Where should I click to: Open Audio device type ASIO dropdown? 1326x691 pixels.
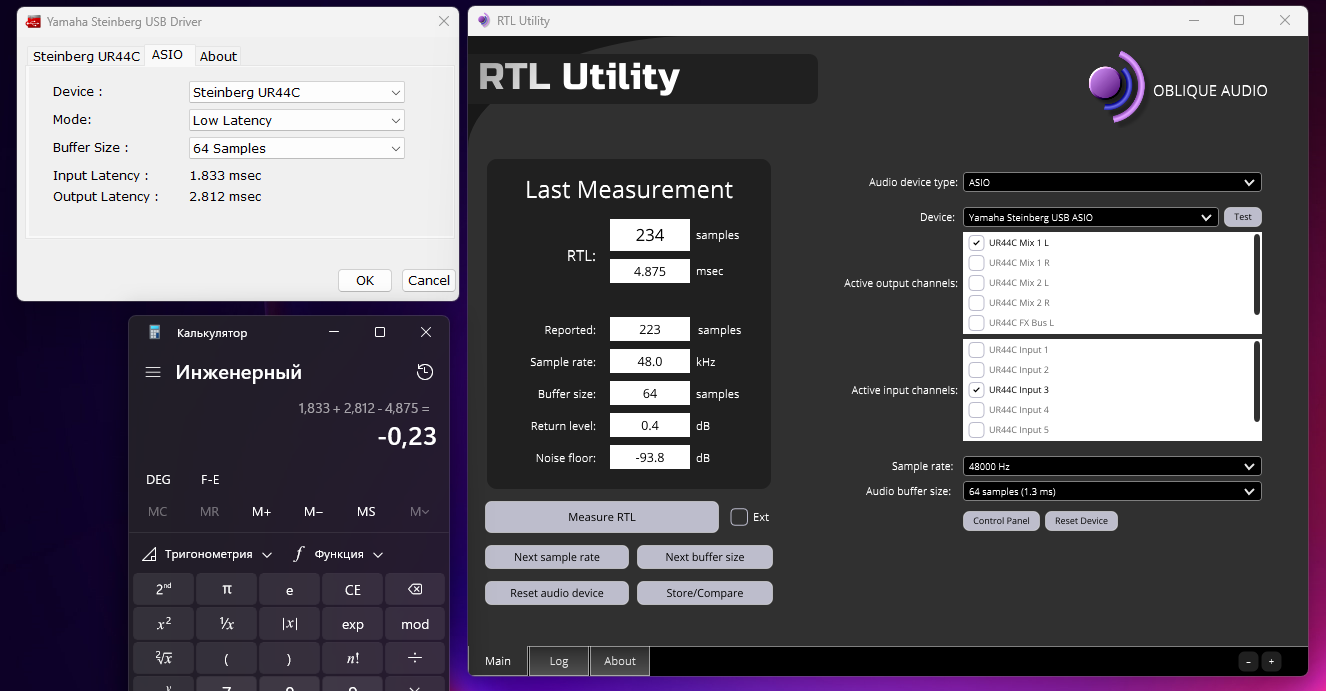click(1112, 183)
